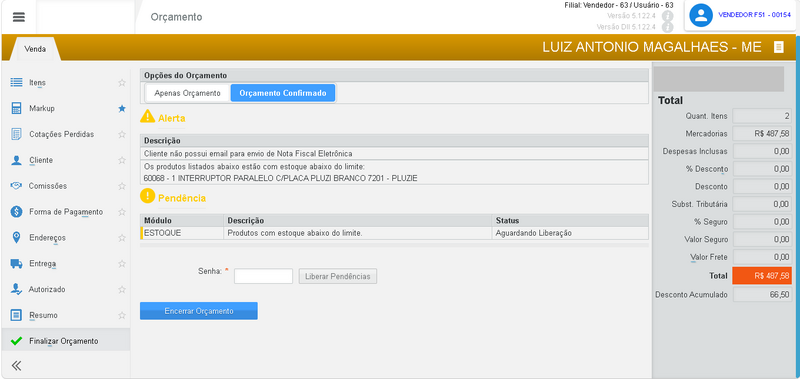Click the Versão 5.122.4 info icon
Viewport: 800px width, 379px height.
click(667, 16)
